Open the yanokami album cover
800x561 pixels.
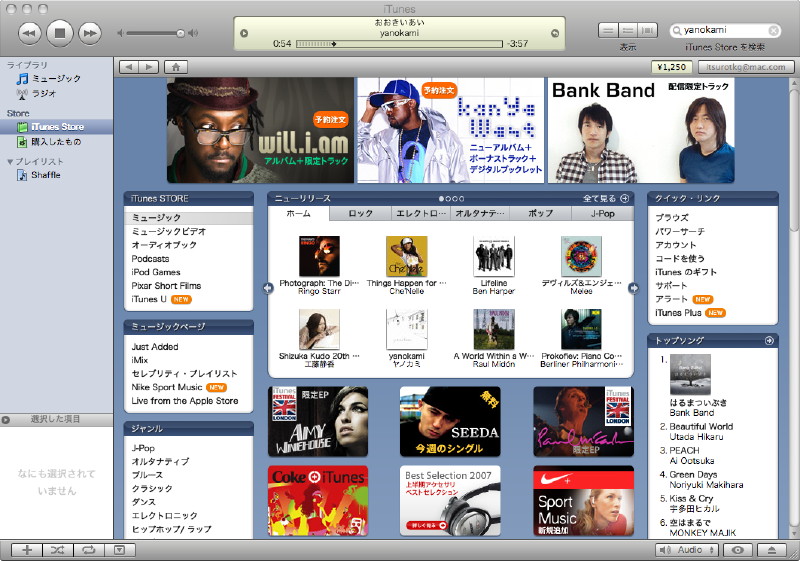point(407,329)
